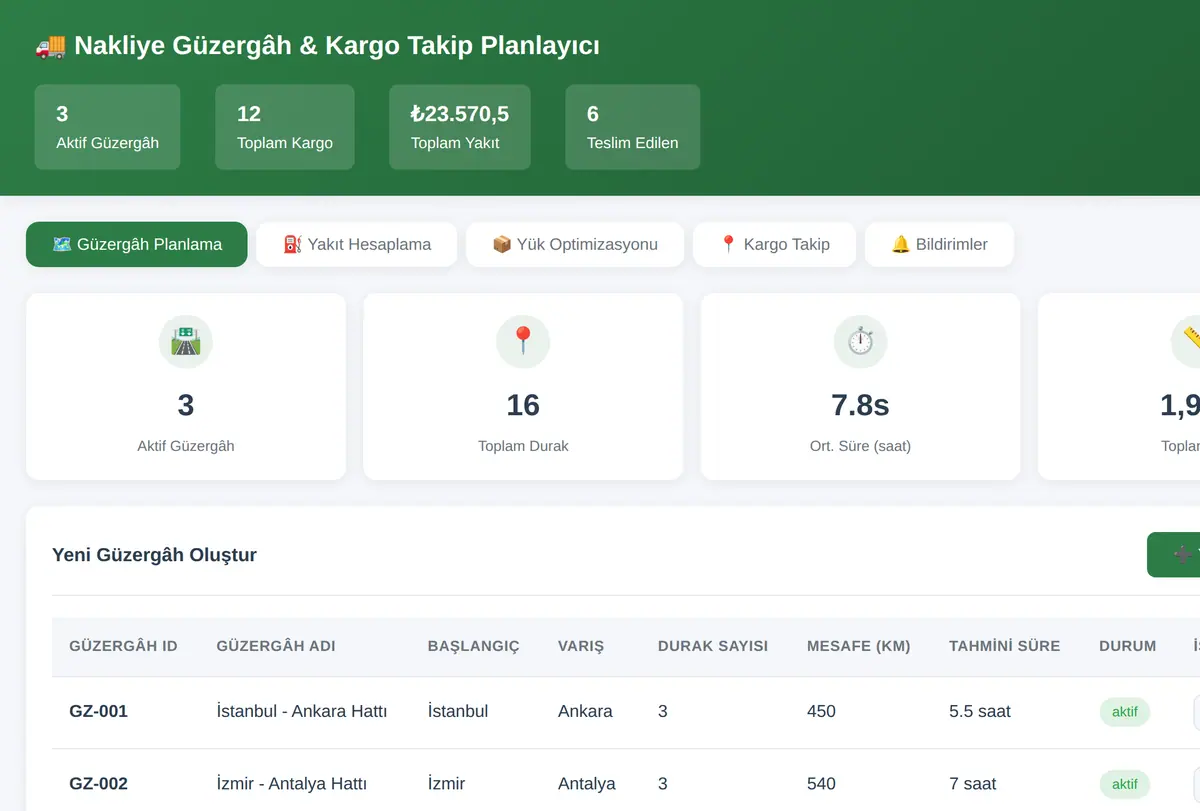Select the GZ-001 route ID cell

pyautogui.click(x=98, y=712)
